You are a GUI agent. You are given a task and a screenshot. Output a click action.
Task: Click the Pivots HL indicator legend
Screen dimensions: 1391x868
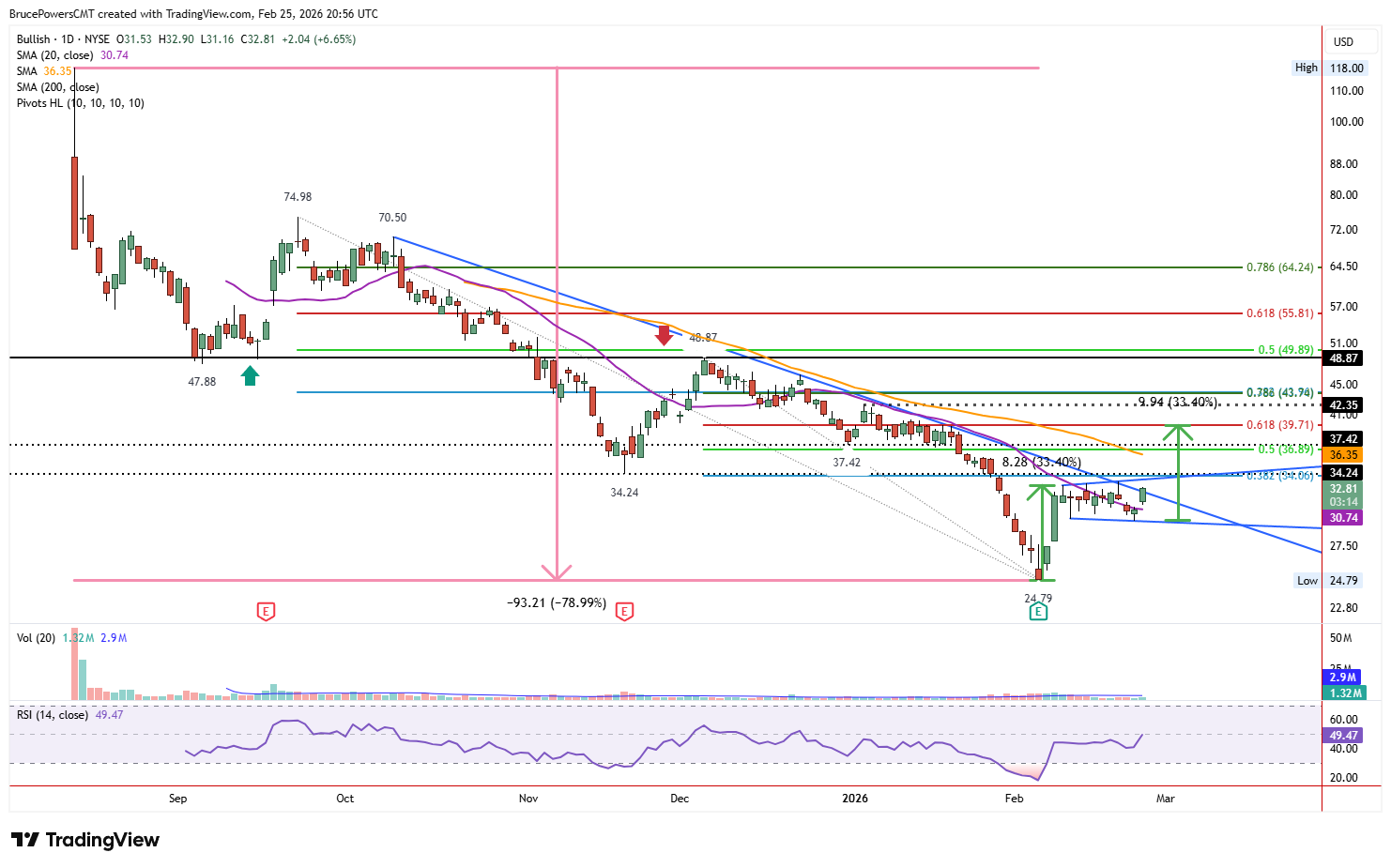pos(80,103)
